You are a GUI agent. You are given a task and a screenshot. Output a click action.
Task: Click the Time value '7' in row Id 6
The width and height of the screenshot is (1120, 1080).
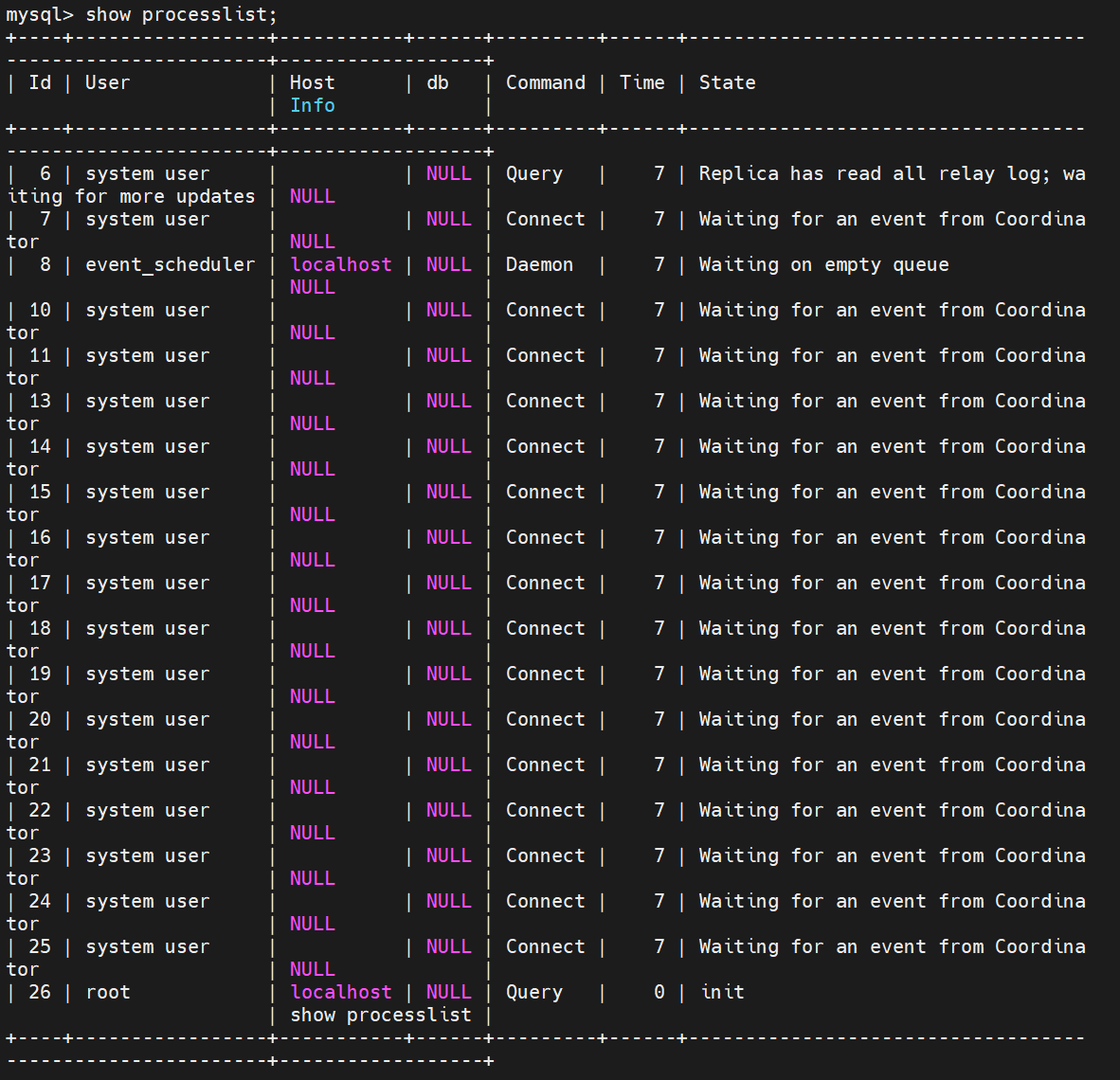tap(659, 174)
